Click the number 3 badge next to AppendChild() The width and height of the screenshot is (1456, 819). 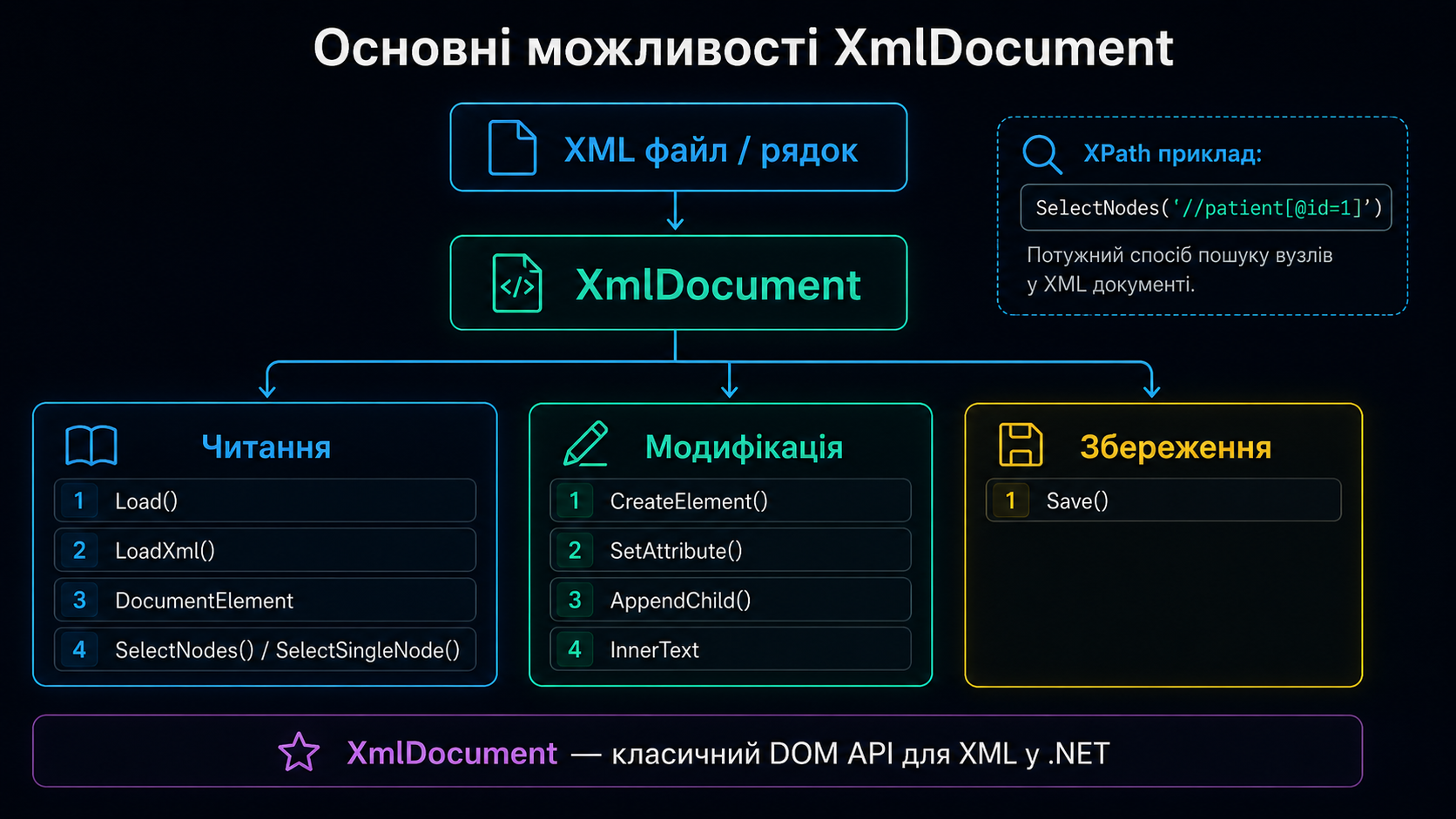coord(575,600)
